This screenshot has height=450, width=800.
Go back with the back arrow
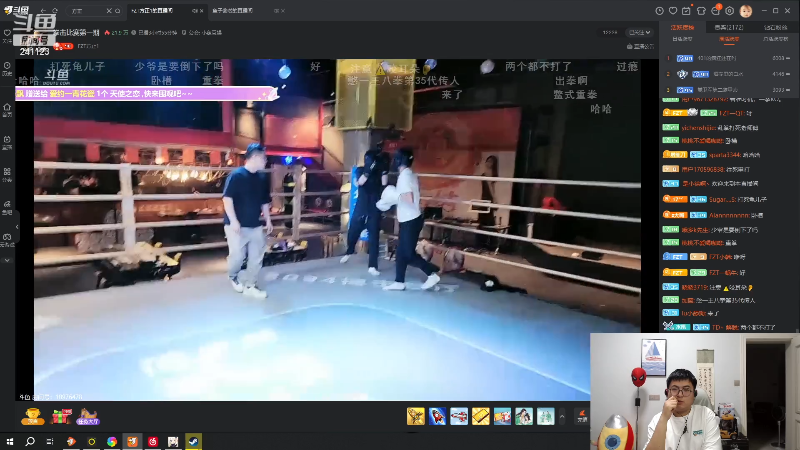pos(43,11)
